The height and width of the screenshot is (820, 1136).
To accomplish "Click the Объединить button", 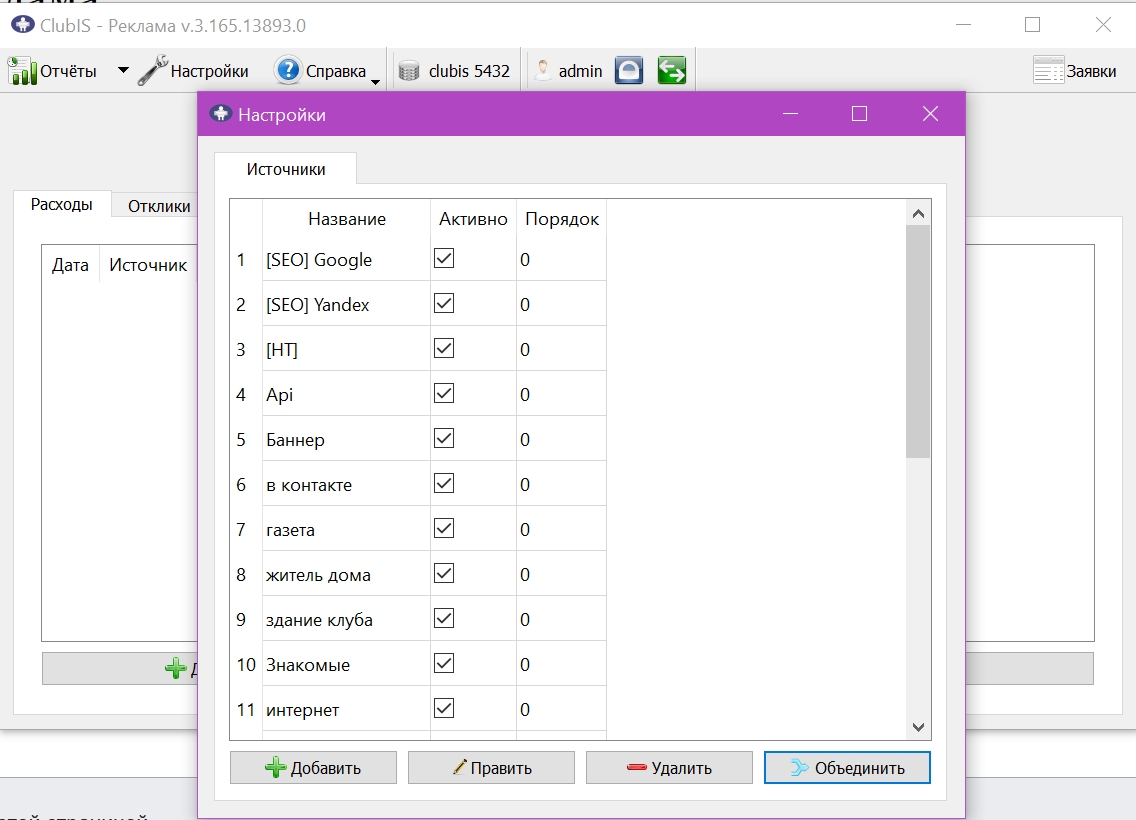I will (847, 768).
